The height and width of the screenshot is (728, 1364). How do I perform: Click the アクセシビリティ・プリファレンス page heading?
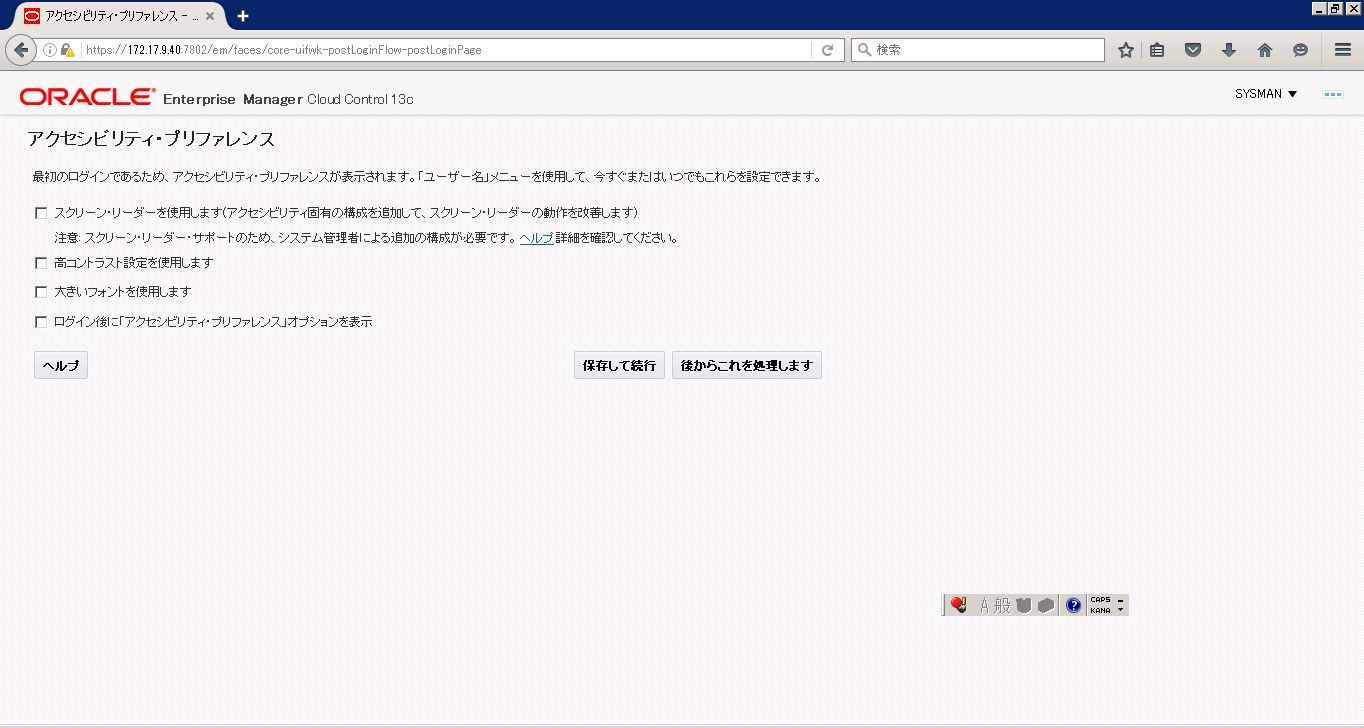click(x=151, y=139)
